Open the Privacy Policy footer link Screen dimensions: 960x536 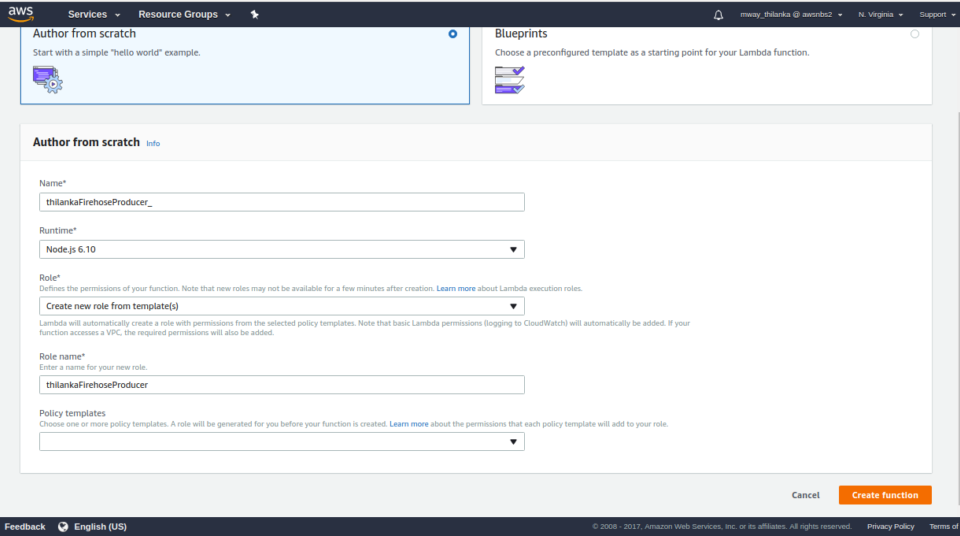click(x=890, y=526)
